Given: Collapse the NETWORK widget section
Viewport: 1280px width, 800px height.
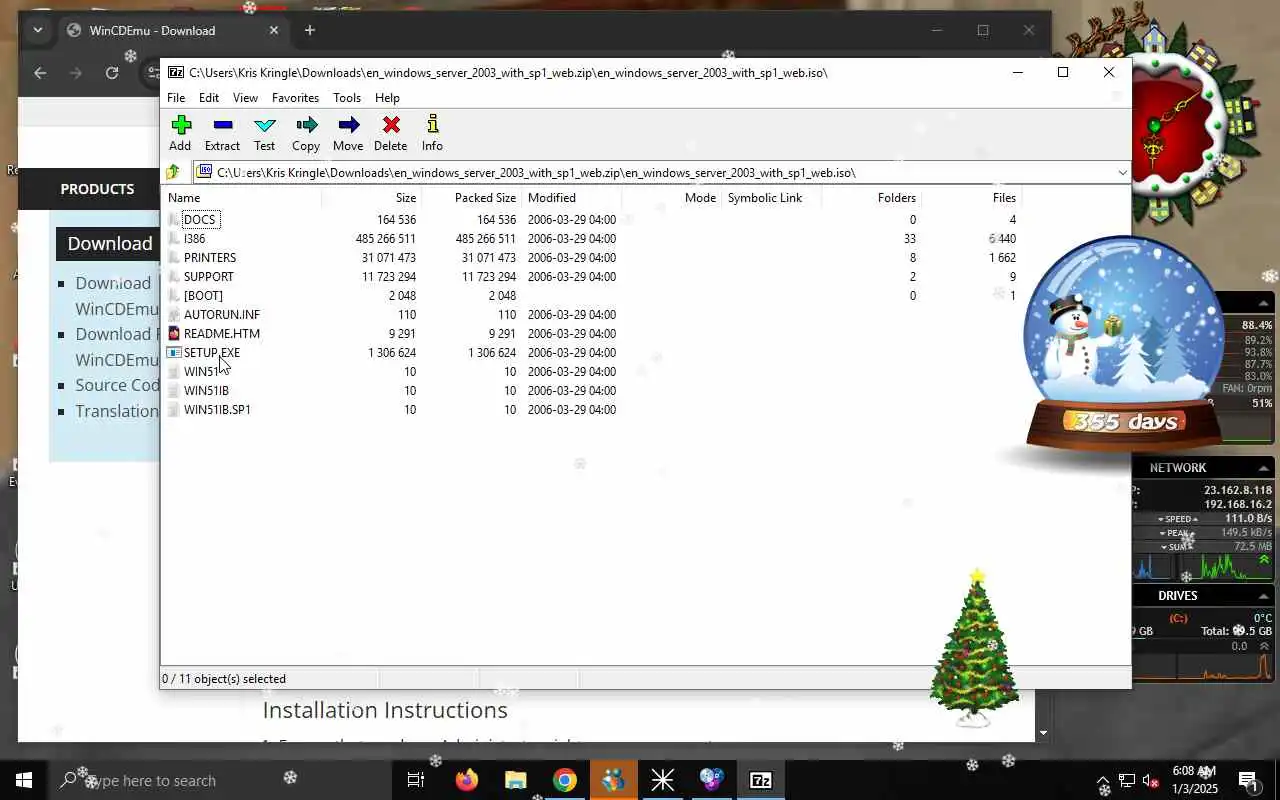Looking at the screenshot, I should click(x=1263, y=468).
